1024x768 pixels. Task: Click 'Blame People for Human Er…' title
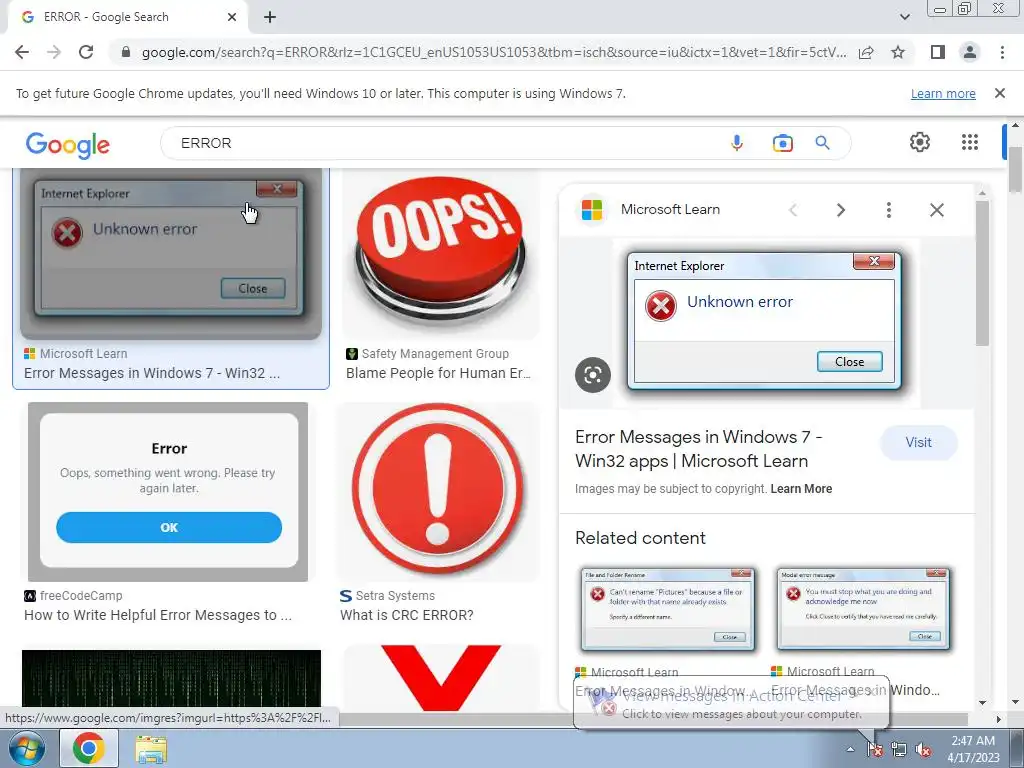438,374
